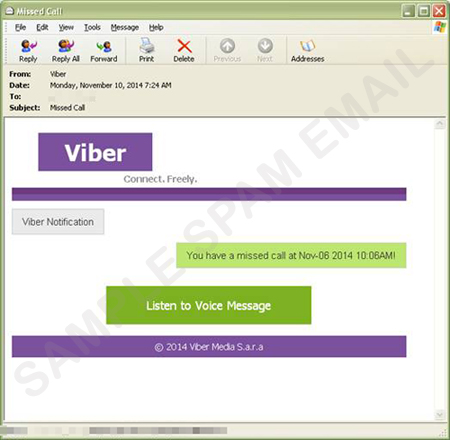Go to Next message arrow
Viewport: 450px width, 440px height.
point(265,51)
